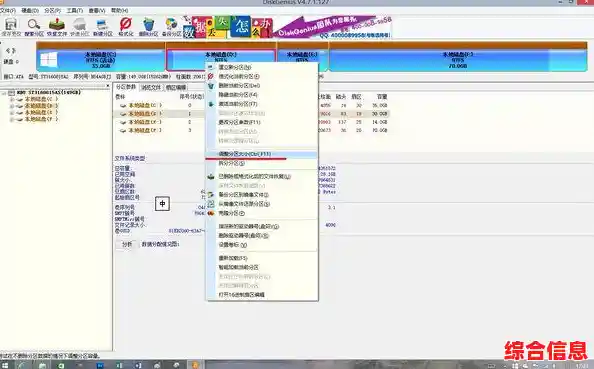Click the previous disk arrow beside 硬盘 0
Screen dimensions: 594x369
click(x=8, y=50)
